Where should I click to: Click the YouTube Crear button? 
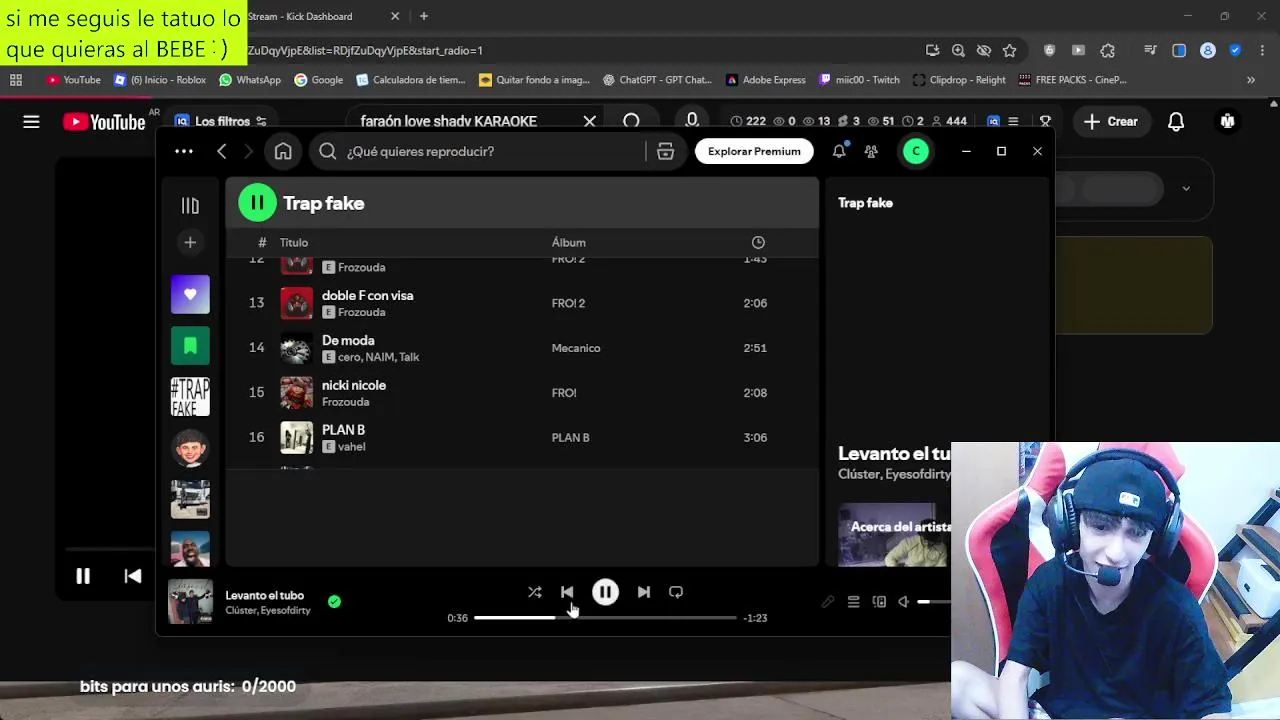coord(1110,121)
